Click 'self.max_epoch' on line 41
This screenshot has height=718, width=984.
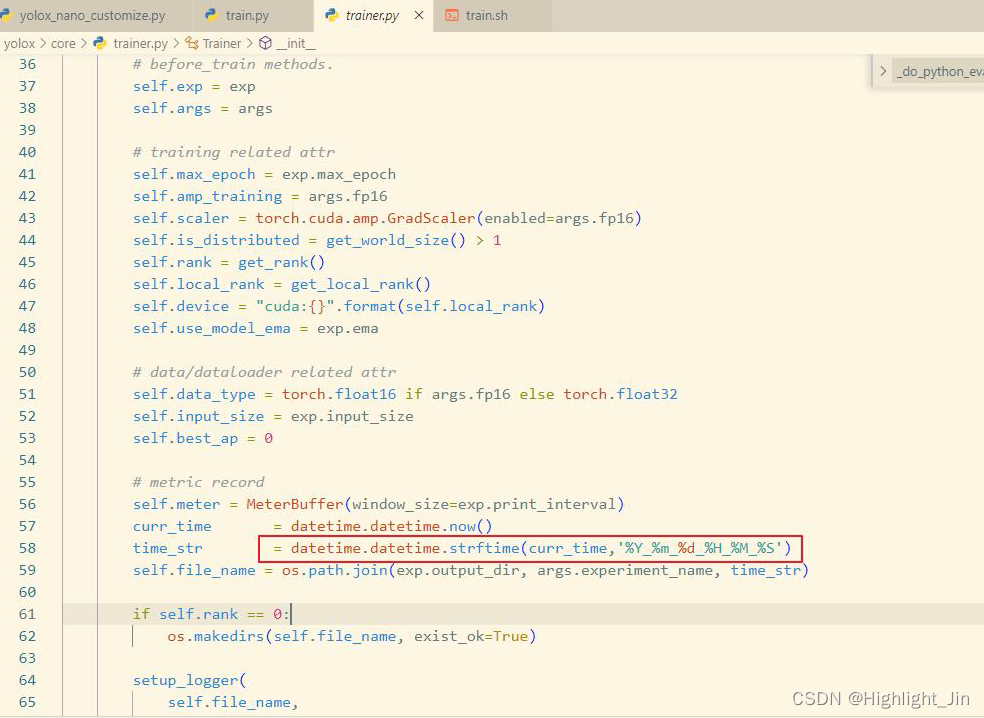point(194,174)
